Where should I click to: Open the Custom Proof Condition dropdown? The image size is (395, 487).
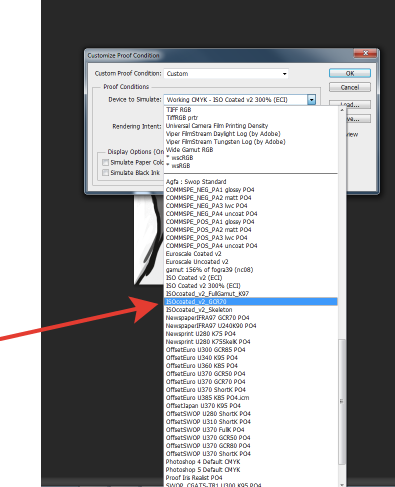click(226, 74)
